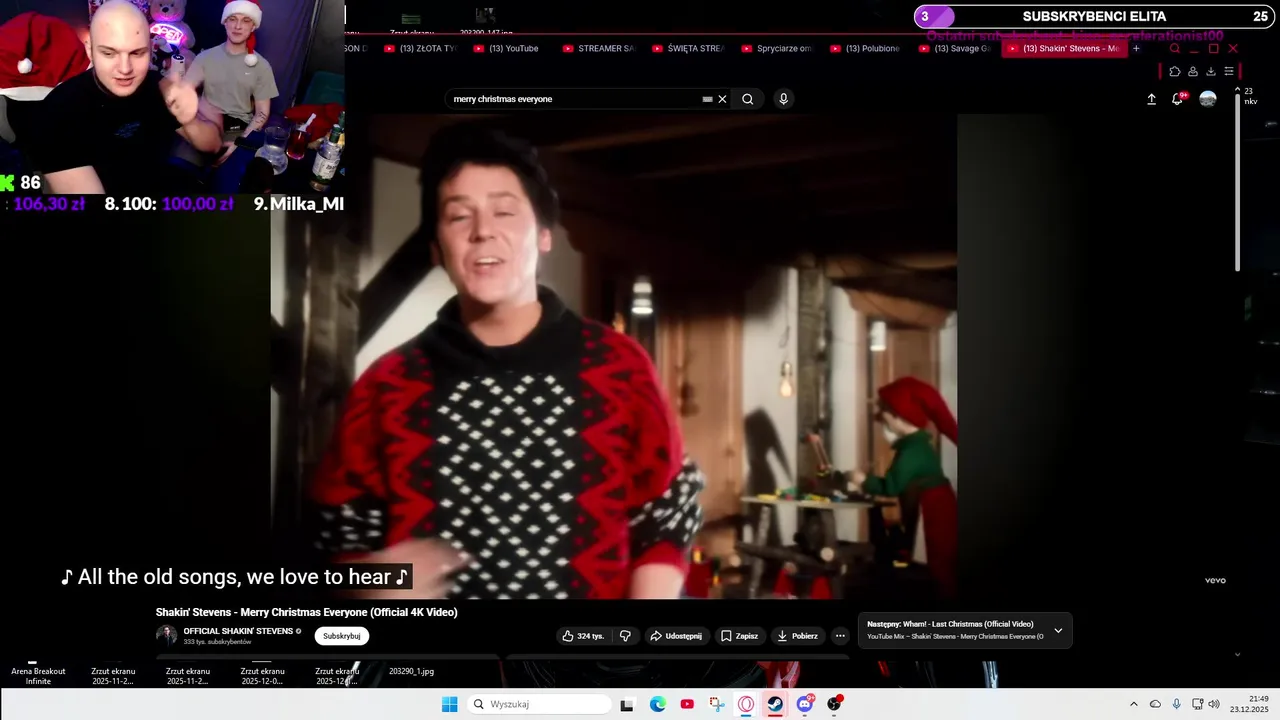Launch Microsoft Edge from the taskbar

[657, 704]
